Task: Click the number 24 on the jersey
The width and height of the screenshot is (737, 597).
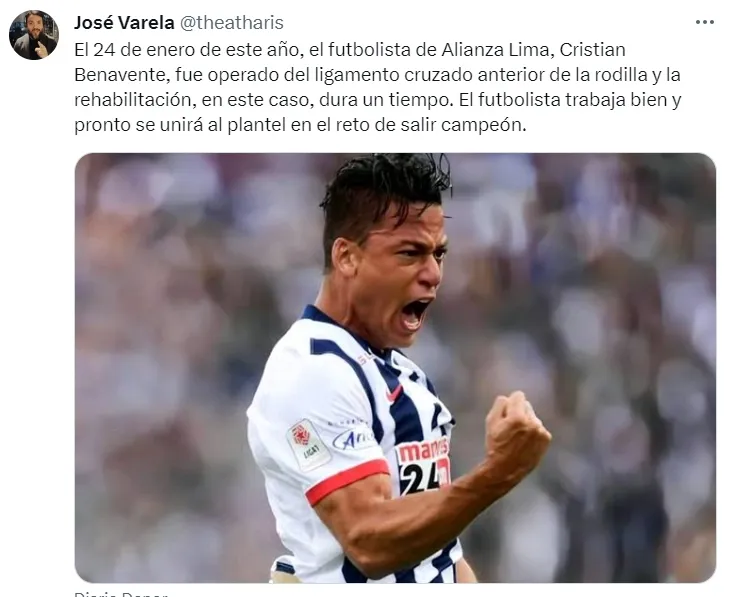Action: (422, 479)
